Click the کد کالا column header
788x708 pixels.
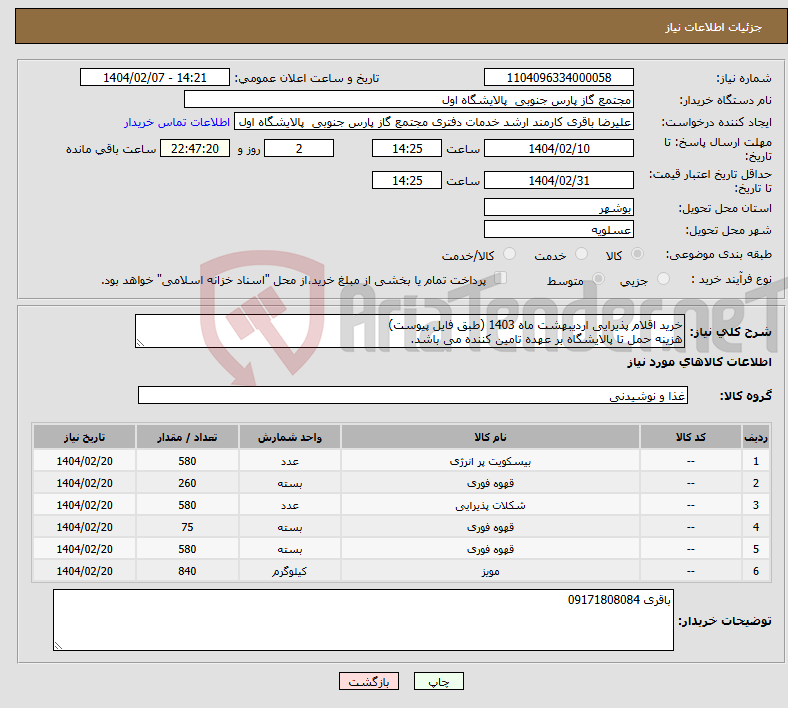tap(691, 437)
